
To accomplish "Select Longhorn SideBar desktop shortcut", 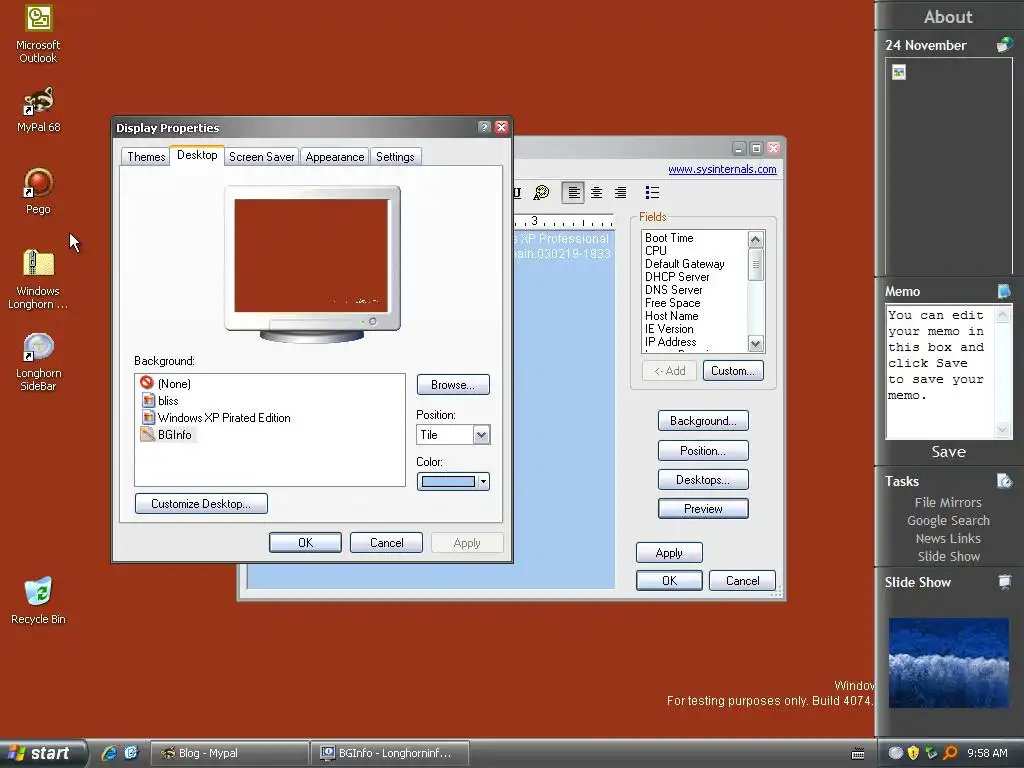I will [38, 361].
